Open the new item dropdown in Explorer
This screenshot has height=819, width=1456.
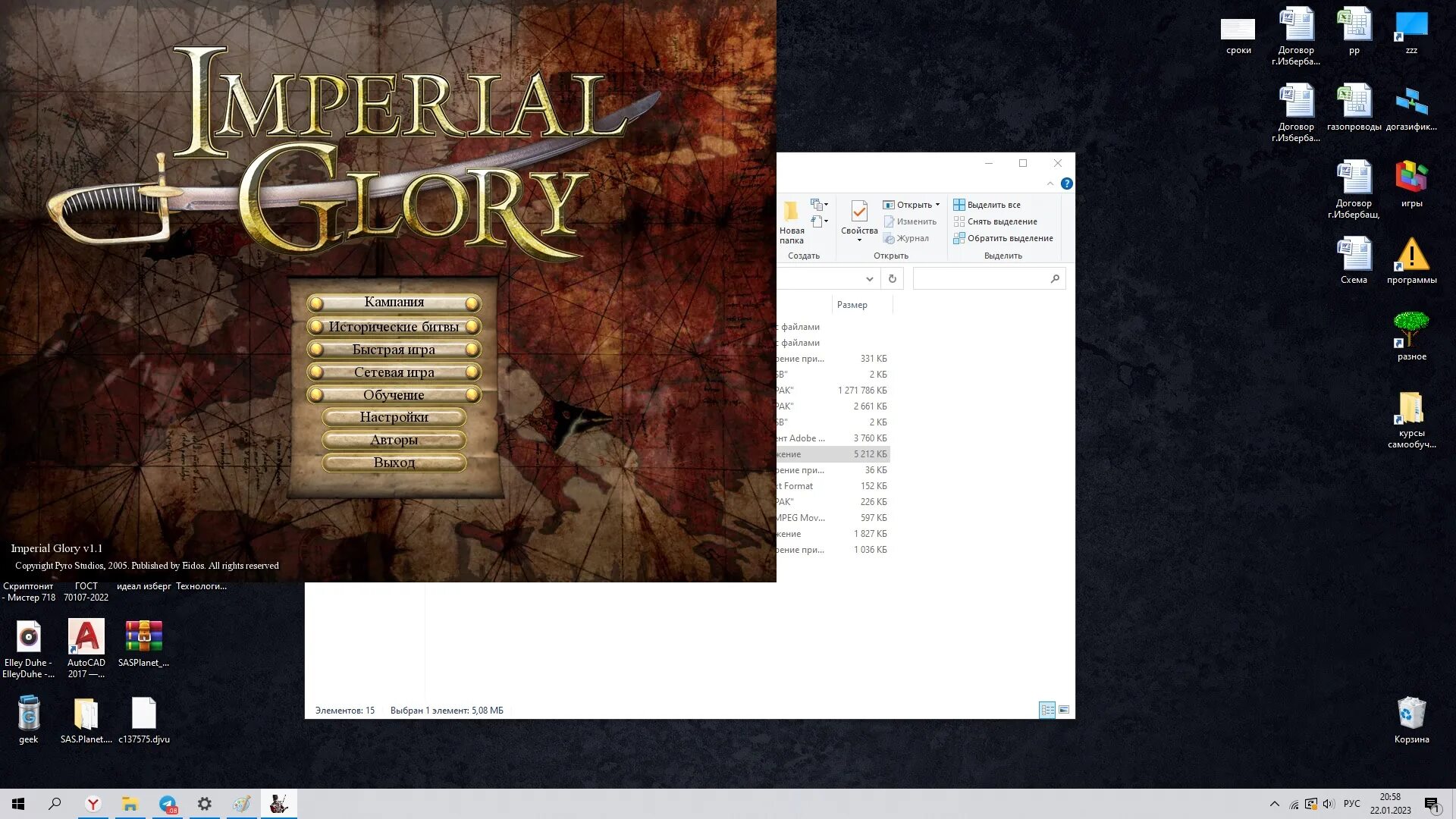point(819,205)
